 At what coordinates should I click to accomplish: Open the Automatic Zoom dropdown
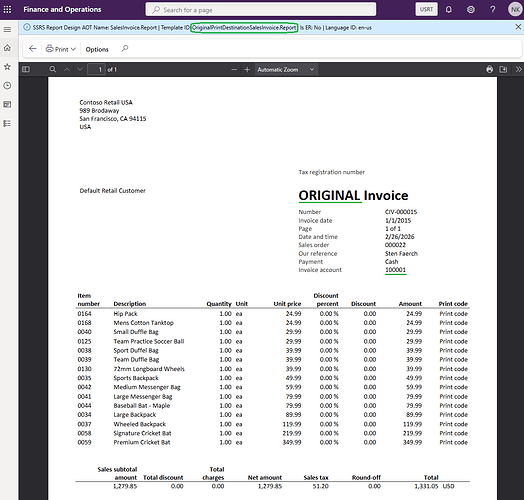[286, 69]
